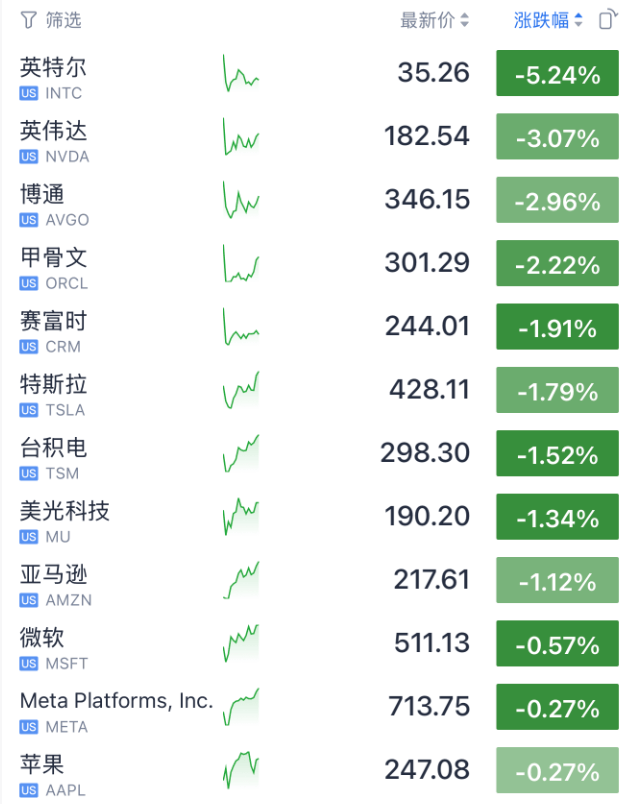Select the 亚马逊 AMZN stock name
Screen dimensions: 636x804
point(54,575)
